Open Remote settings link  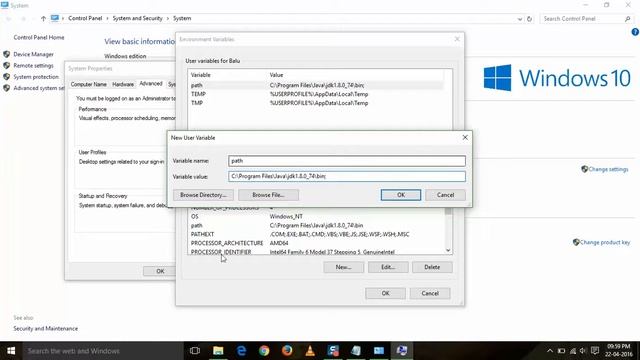pos(33,66)
